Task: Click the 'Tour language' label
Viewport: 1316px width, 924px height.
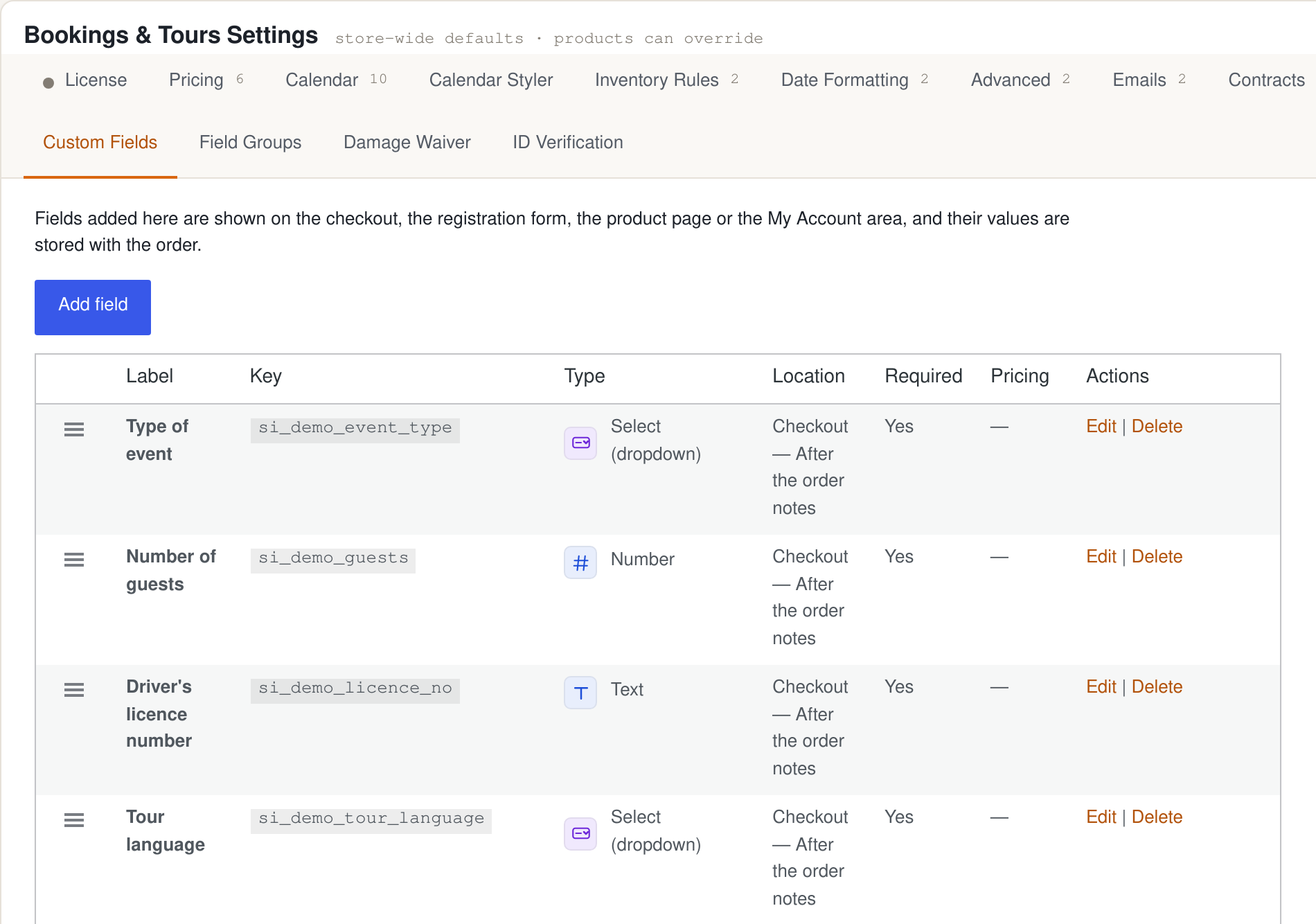Action: pos(166,830)
